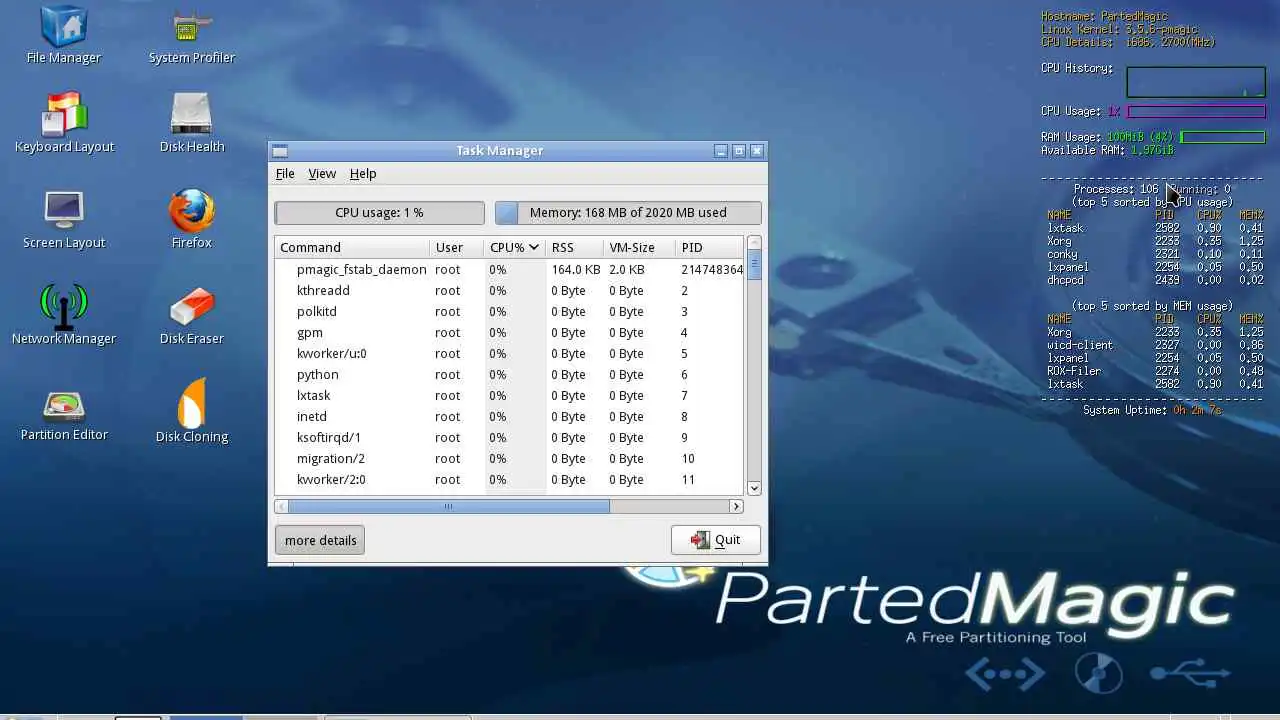The image size is (1280, 720).
Task: Click the CPU usage progress bar
Action: [379, 213]
